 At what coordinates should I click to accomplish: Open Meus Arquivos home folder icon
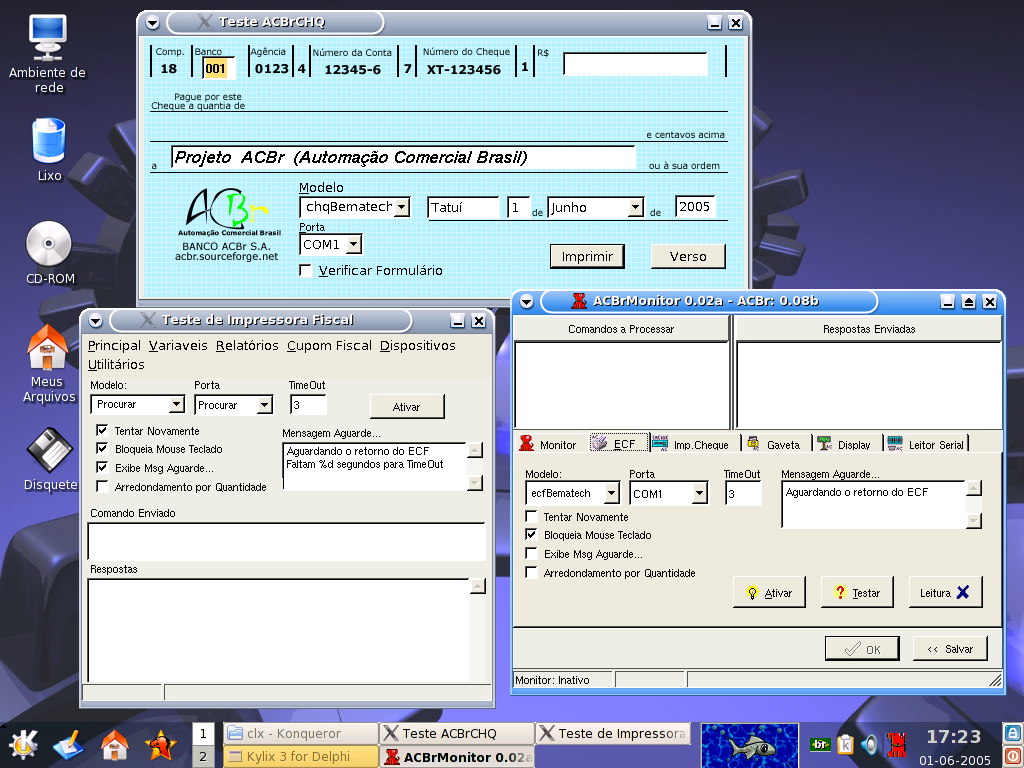pyautogui.click(x=48, y=348)
